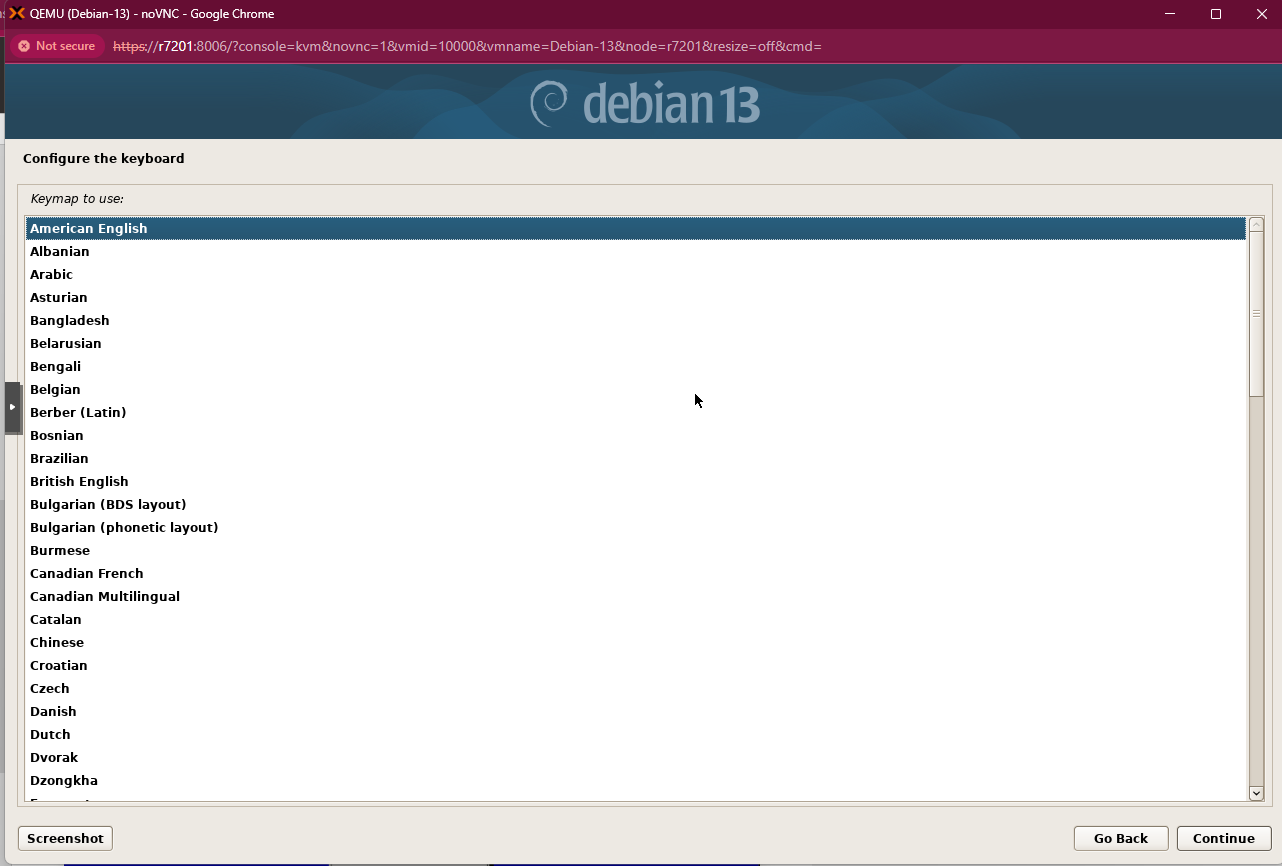Click the Not secure site warning badge
Screen dimensions: 1282x866
click(57, 46)
